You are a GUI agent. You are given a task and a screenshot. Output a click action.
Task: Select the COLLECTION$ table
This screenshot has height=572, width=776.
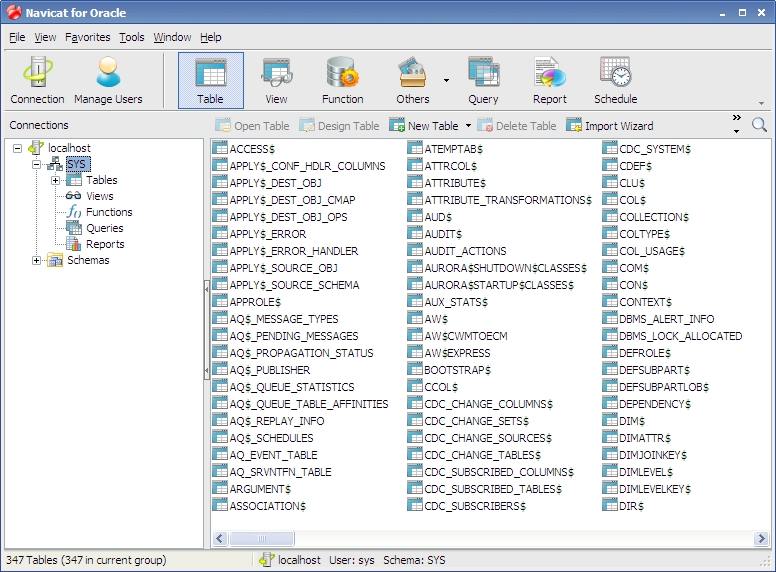654,217
